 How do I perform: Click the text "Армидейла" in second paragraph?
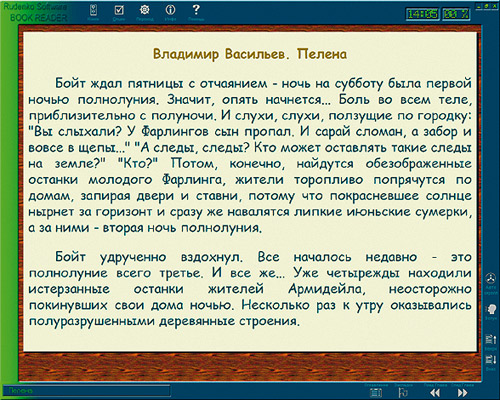tap(326, 289)
